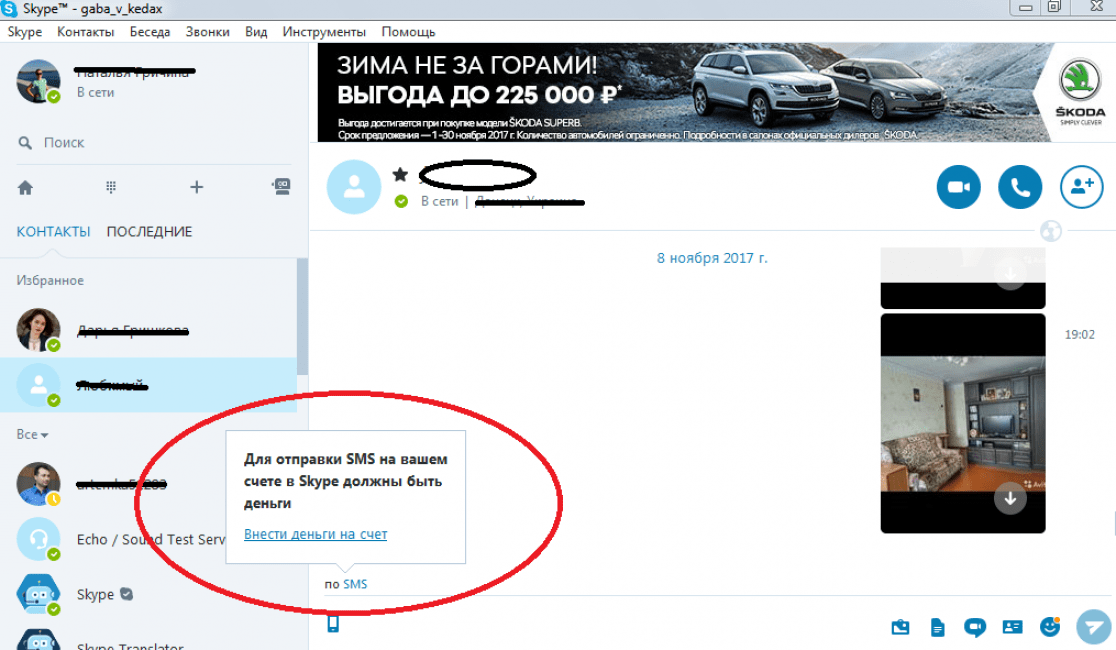The image size is (1116, 650).
Task: Click the SMS link above message box
Action: (355, 585)
